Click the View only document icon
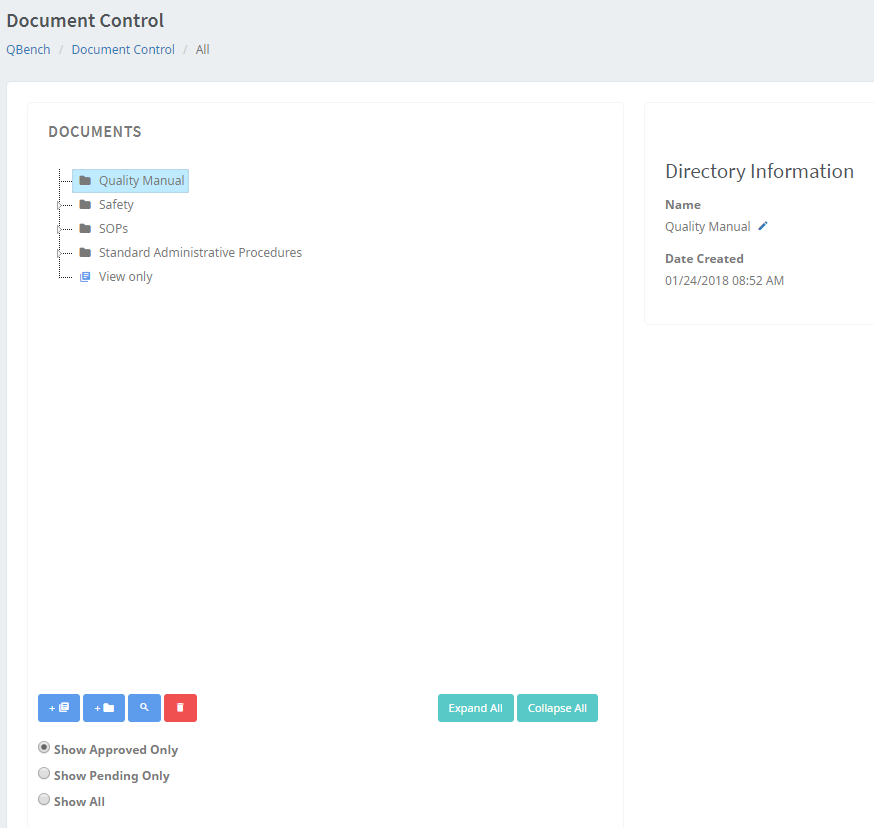Image resolution: width=874 pixels, height=828 pixels. click(x=85, y=277)
